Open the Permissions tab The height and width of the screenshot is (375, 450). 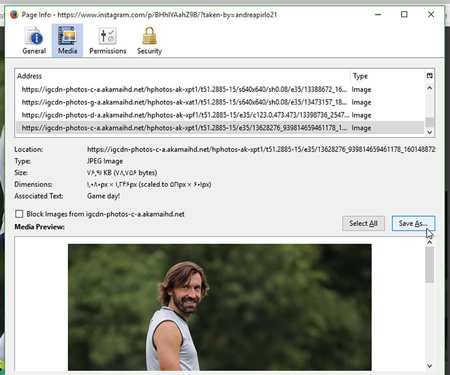pyautogui.click(x=108, y=41)
